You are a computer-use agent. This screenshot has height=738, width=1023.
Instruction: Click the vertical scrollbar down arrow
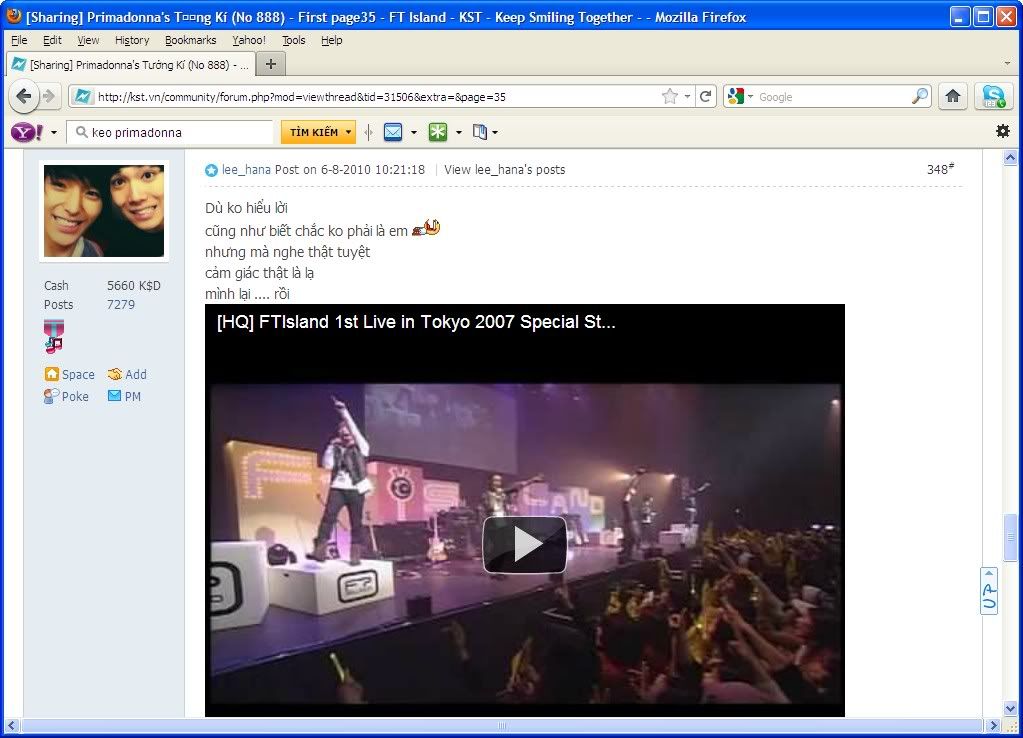coord(1010,708)
